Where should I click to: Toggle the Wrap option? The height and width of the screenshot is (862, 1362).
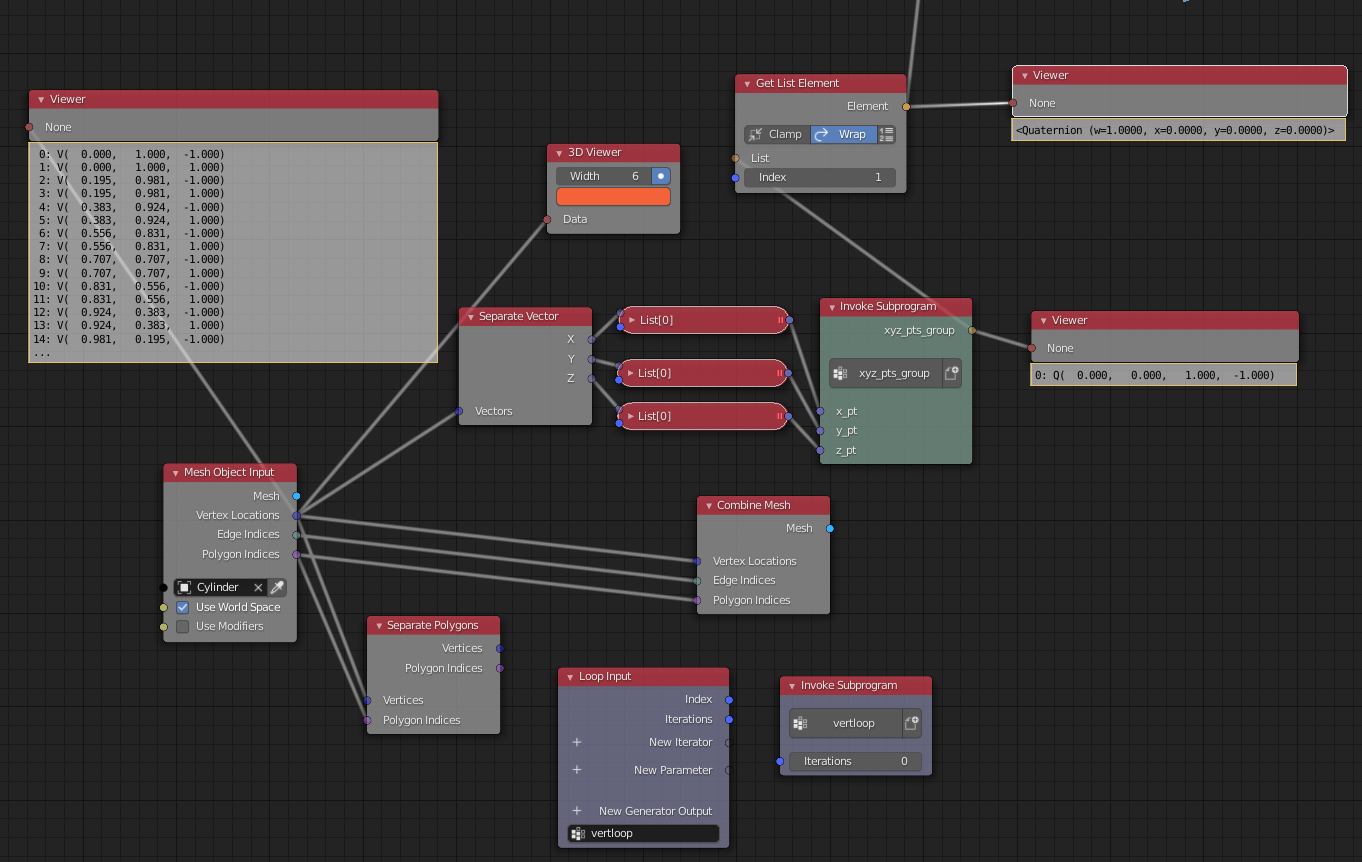[x=844, y=134]
